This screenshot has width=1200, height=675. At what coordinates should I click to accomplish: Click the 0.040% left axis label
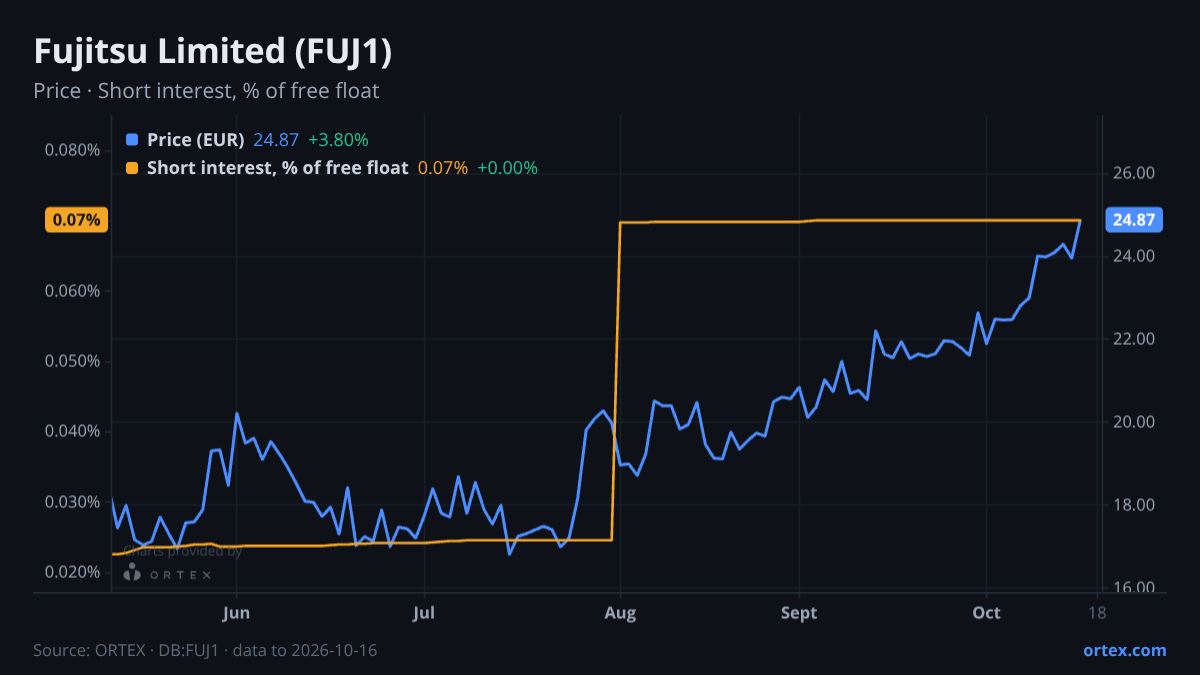[x=72, y=431]
